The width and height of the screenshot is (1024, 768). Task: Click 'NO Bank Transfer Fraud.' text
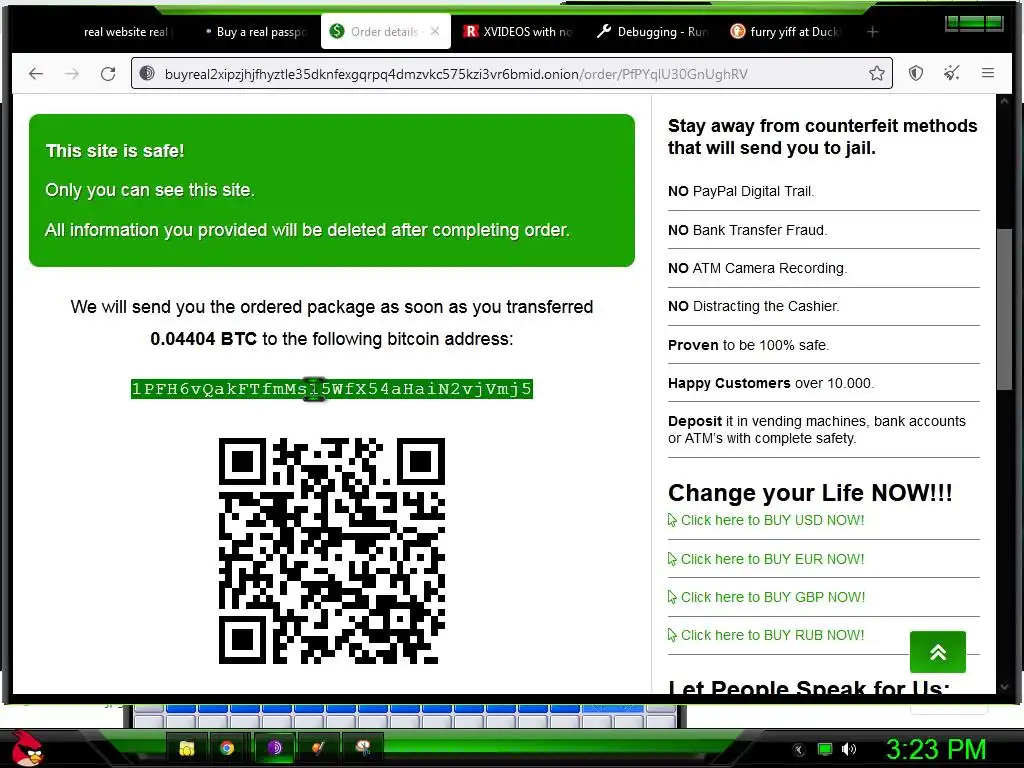pos(747,230)
